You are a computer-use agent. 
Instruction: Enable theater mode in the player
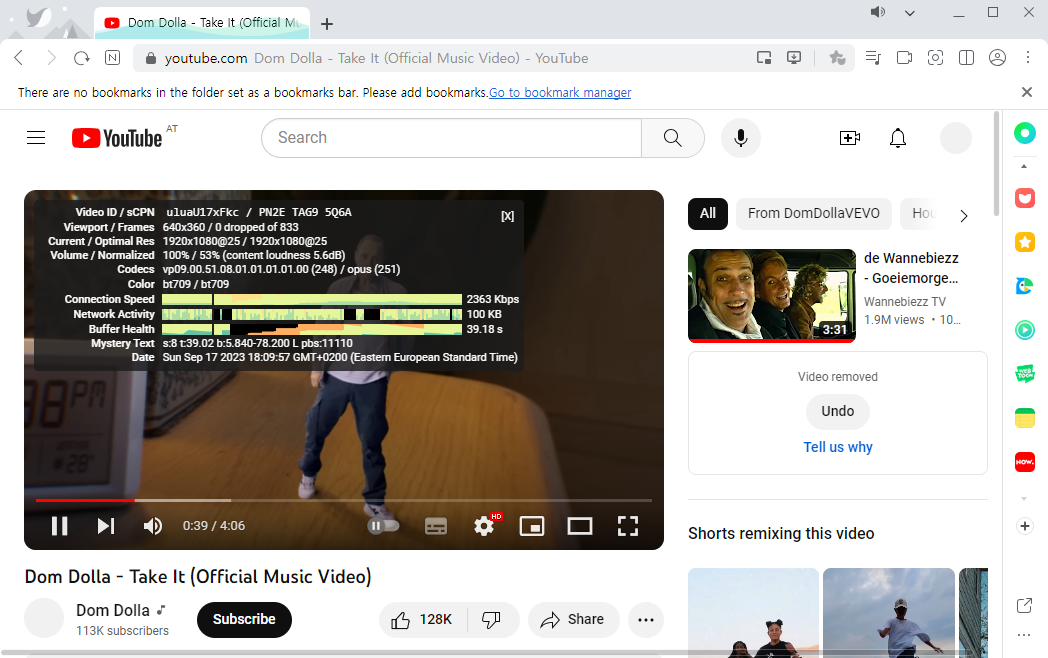click(579, 526)
